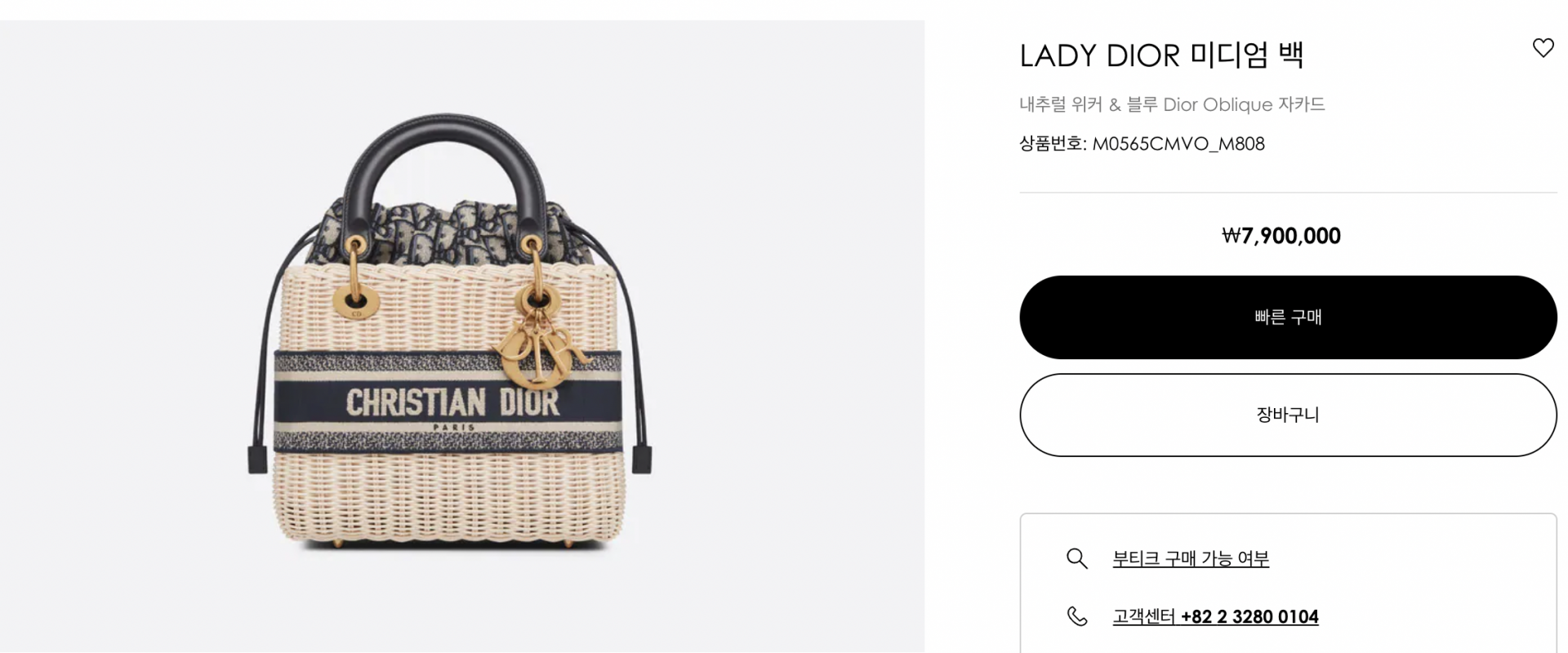1568x653 pixels.
Task: Click the +82 2 3280 0104 number
Action: 1249,616
